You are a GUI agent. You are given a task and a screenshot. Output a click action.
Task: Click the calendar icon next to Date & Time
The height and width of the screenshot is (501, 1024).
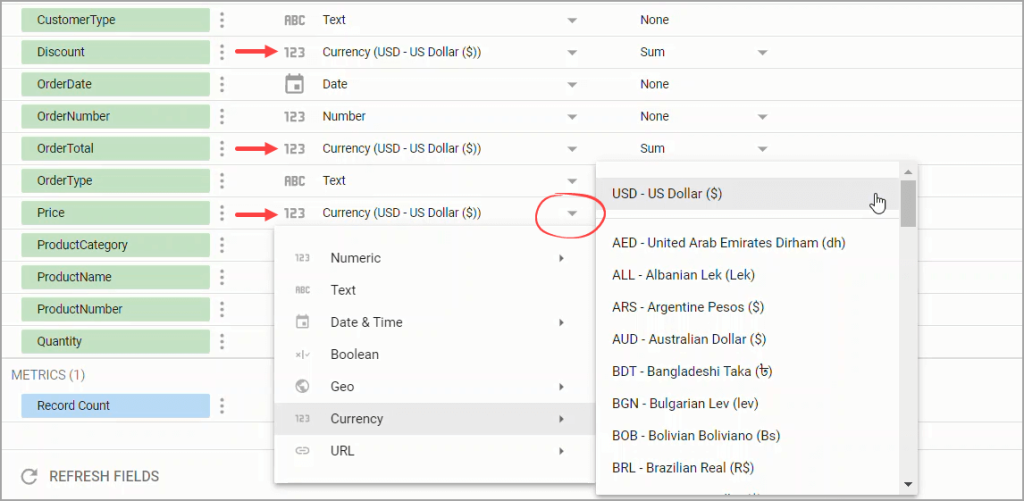(302, 322)
